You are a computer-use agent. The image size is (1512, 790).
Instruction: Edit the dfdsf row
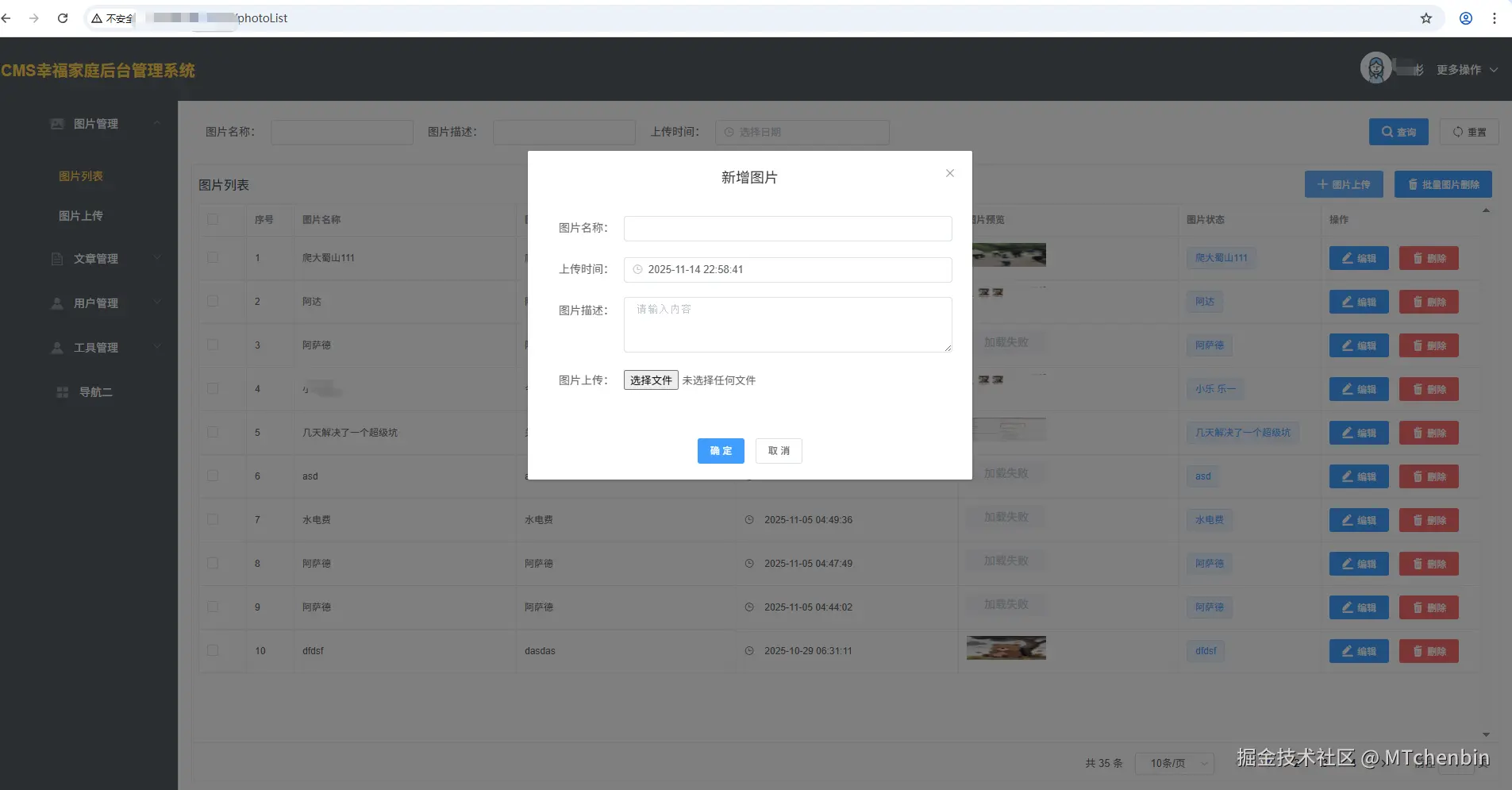point(1359,651)
